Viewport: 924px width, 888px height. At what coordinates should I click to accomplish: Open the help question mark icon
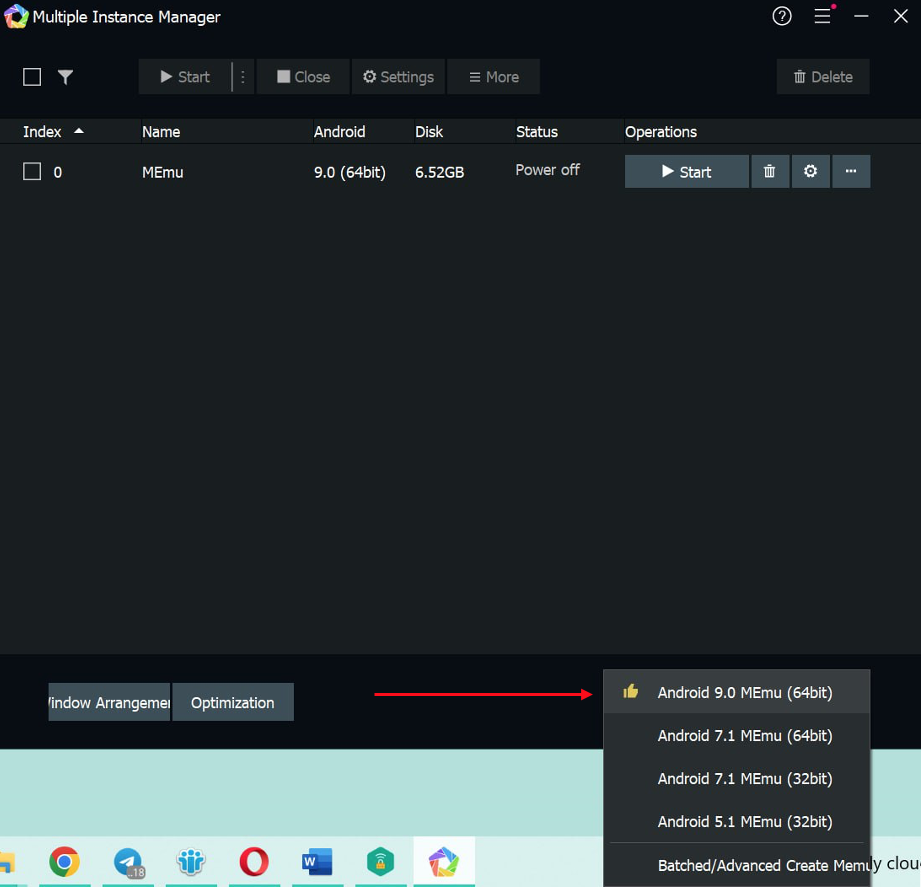[781, 16]
